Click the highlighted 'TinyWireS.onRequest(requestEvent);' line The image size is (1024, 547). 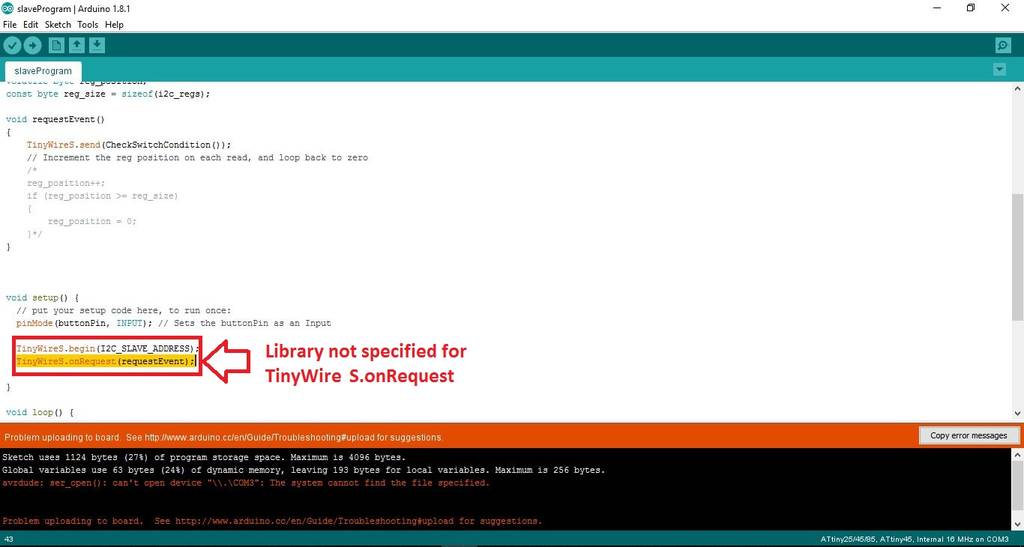point(105,362)
